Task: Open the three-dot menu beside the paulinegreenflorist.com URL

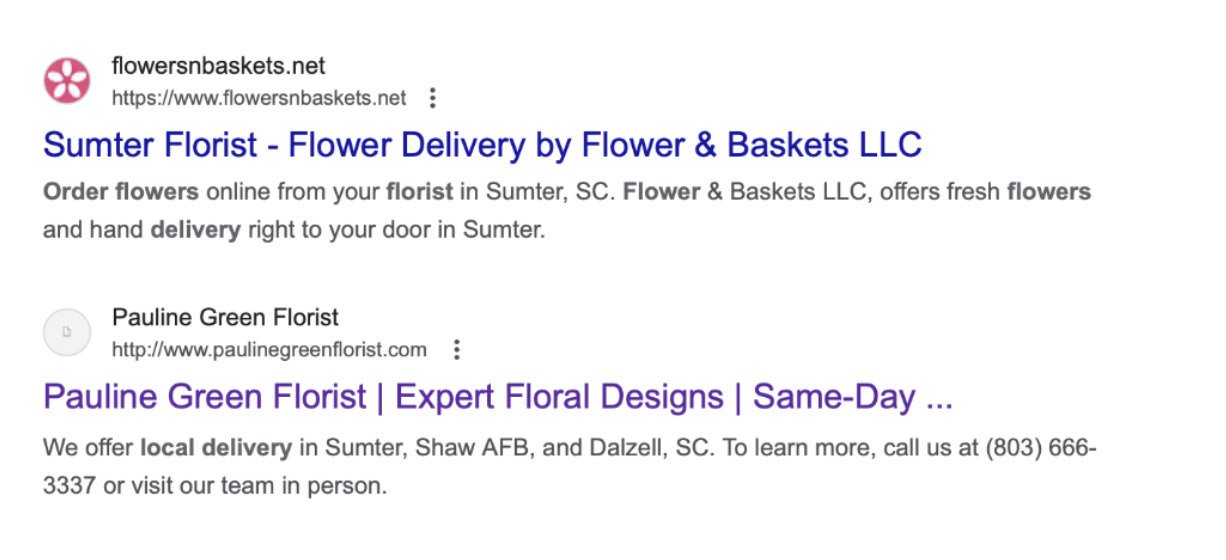Action: coord(456,350)
